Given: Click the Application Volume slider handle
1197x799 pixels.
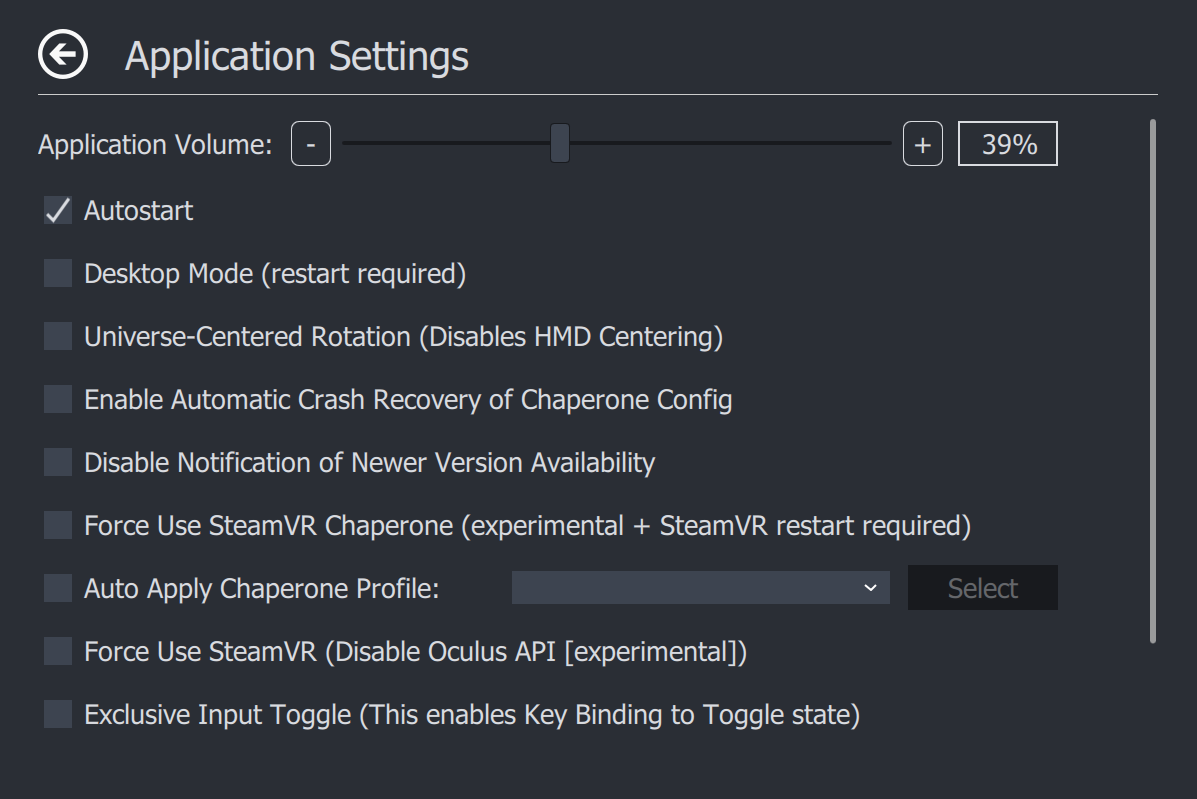Looking at the screenshot, I should tap(560, 143).
